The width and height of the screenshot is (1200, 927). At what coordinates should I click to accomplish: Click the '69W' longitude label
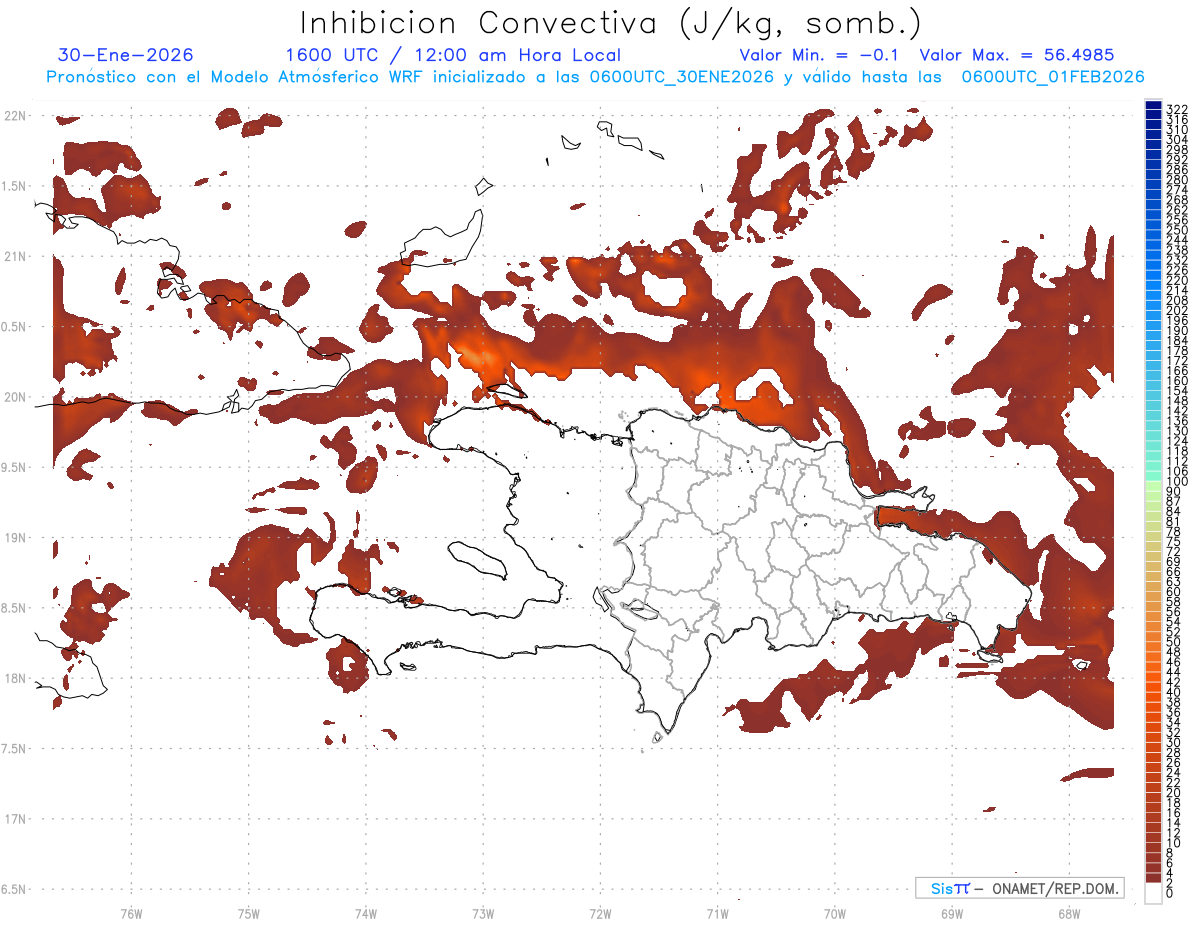[x=952, y=913]
